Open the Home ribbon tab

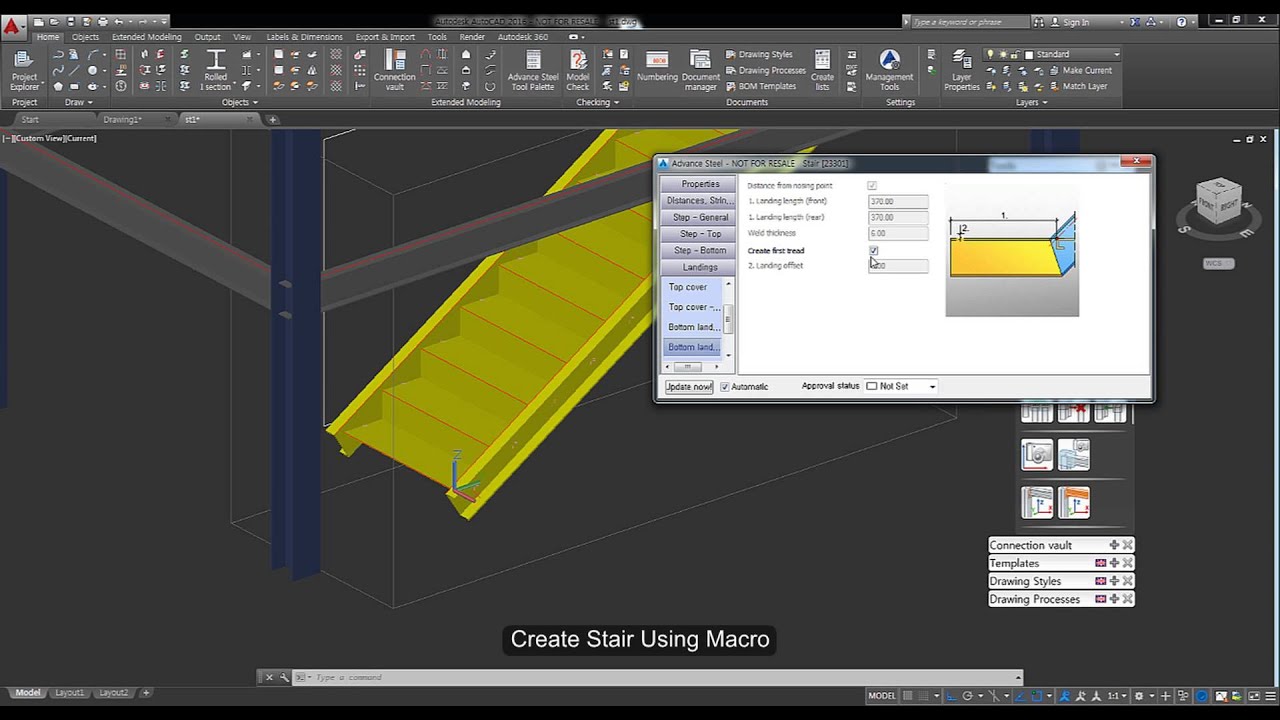click(x=48, y=37)
